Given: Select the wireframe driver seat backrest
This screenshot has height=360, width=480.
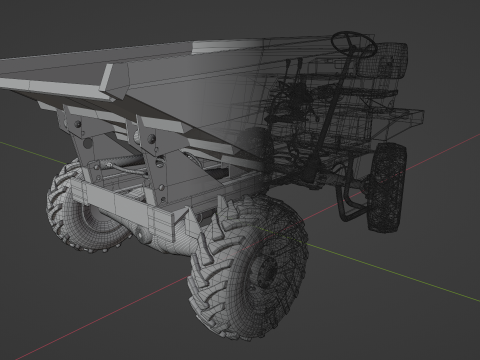Looking at the screenshot, I should 383,61.
